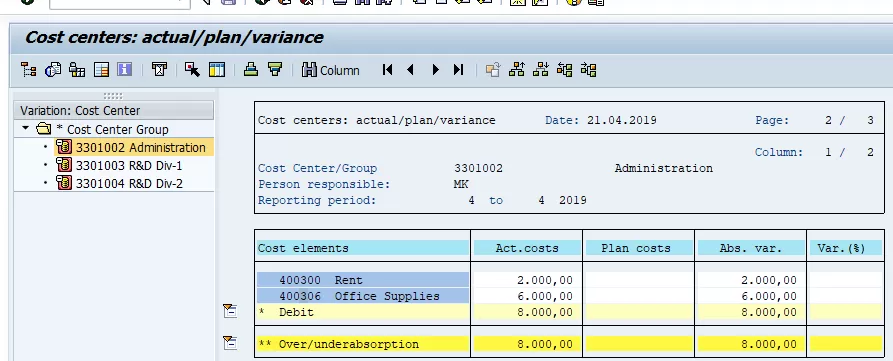The image size is (893, 361).
Task: Click the information 'i' toolbar icon
Action: click(x=125, y=70)
